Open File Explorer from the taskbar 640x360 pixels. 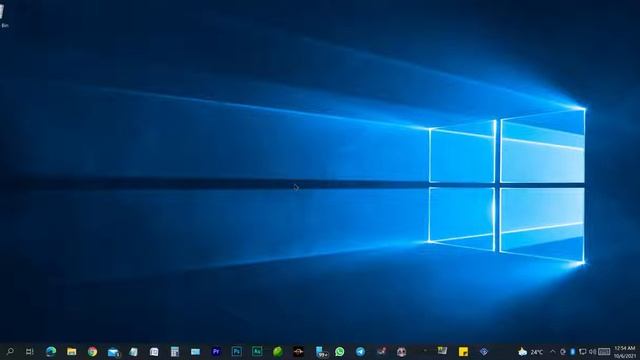[x=72, y=351]
